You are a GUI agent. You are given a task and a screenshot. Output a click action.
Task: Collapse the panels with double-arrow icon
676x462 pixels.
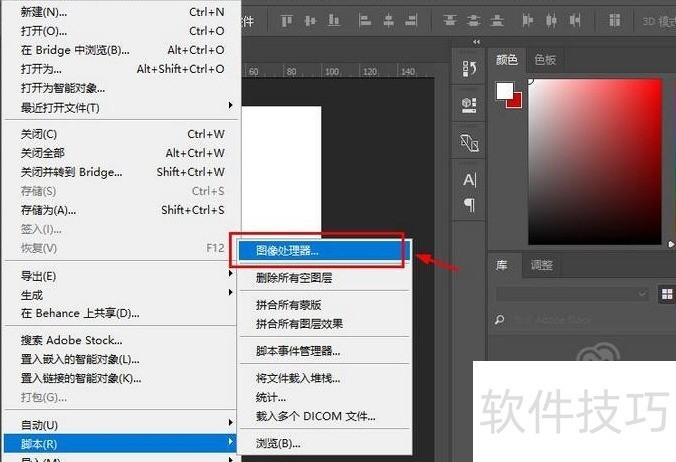click(476, 42)
